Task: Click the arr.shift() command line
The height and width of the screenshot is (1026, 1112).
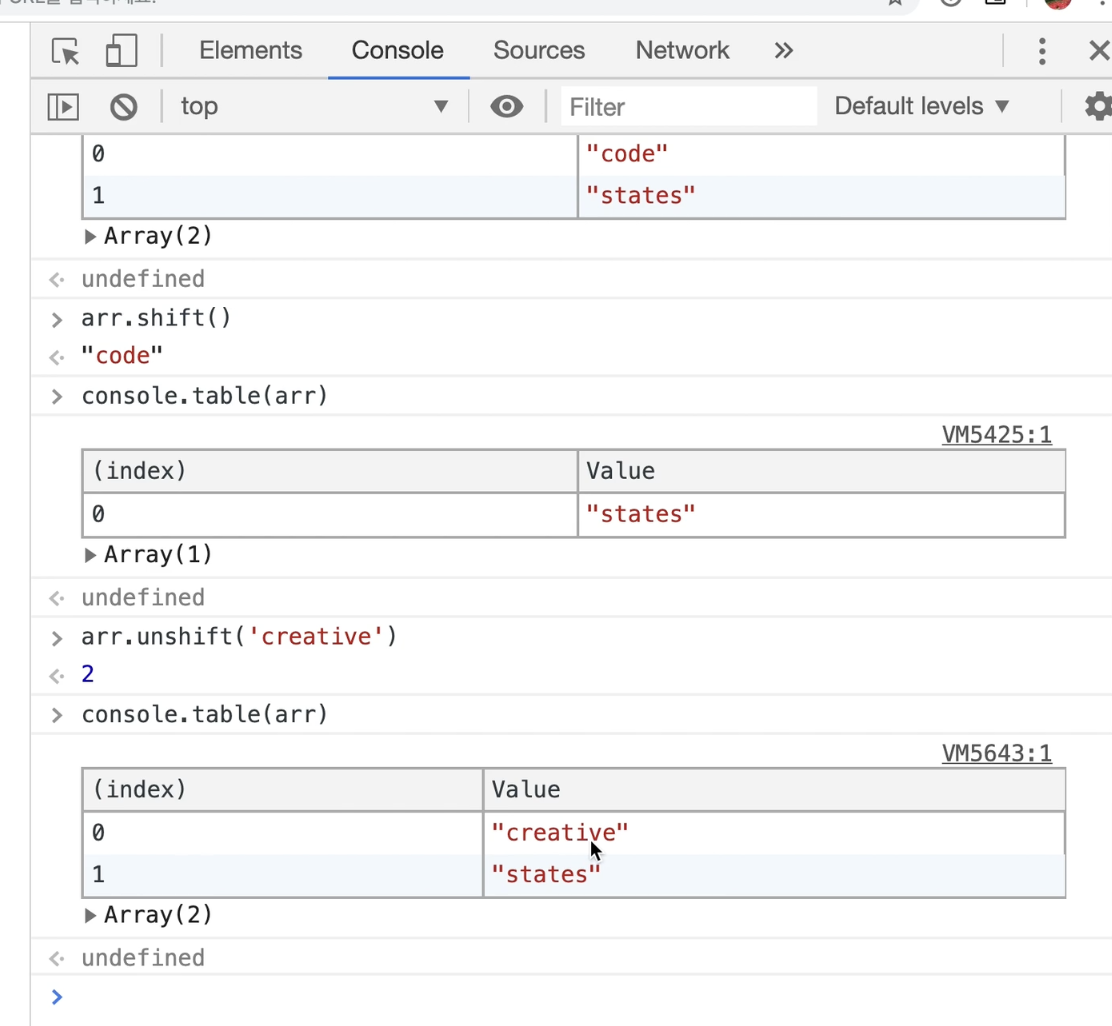Action: click(156, 318)
